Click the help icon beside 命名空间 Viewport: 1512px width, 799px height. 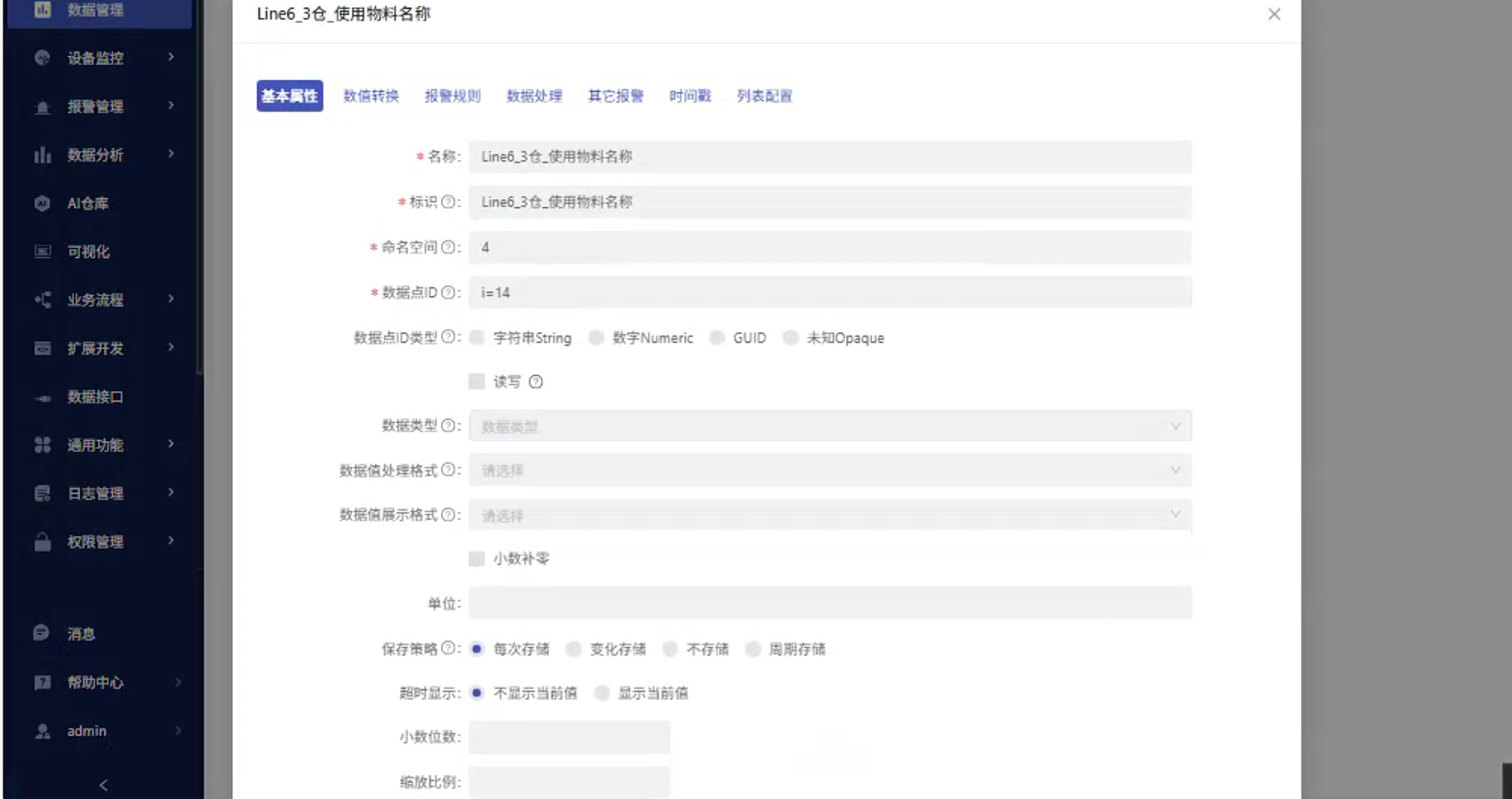448,247
